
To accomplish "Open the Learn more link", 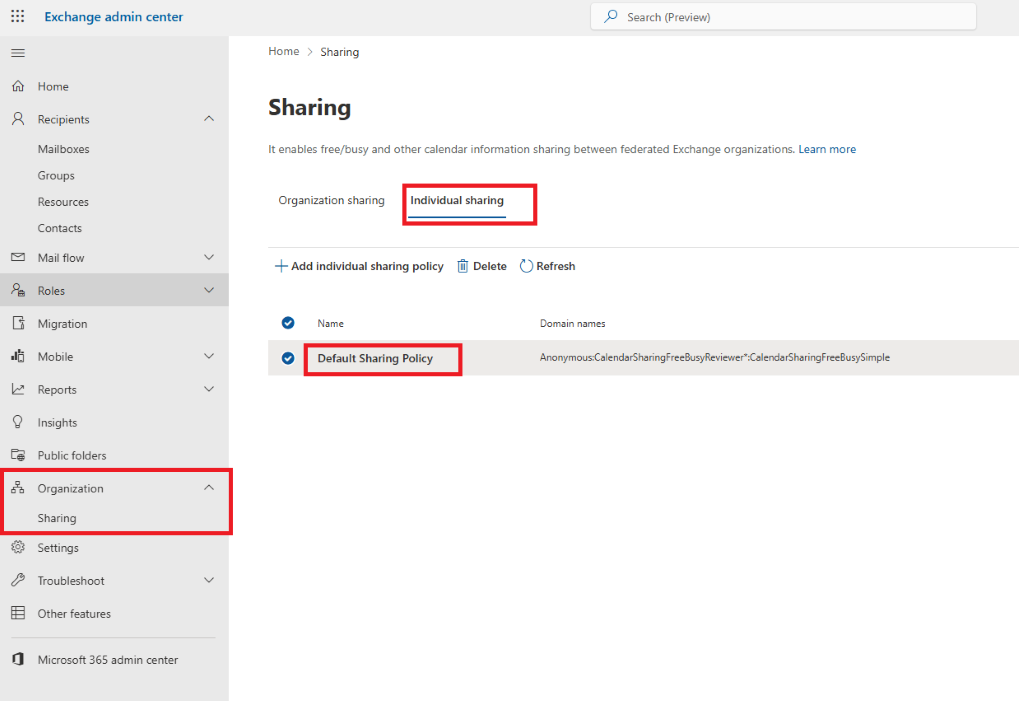I will pos(826,148).
